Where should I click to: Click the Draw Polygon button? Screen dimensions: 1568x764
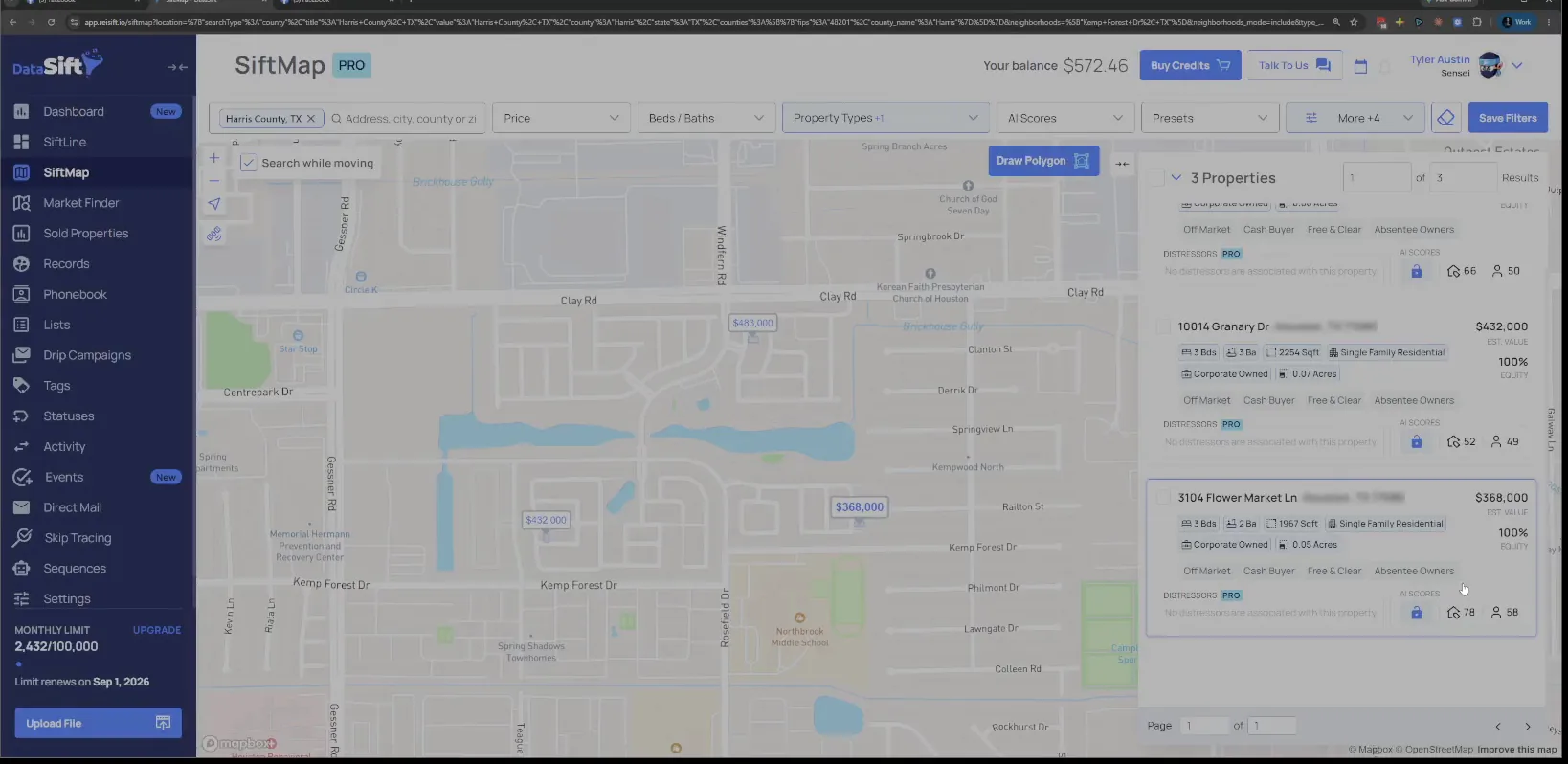[x=1042, y=161]
